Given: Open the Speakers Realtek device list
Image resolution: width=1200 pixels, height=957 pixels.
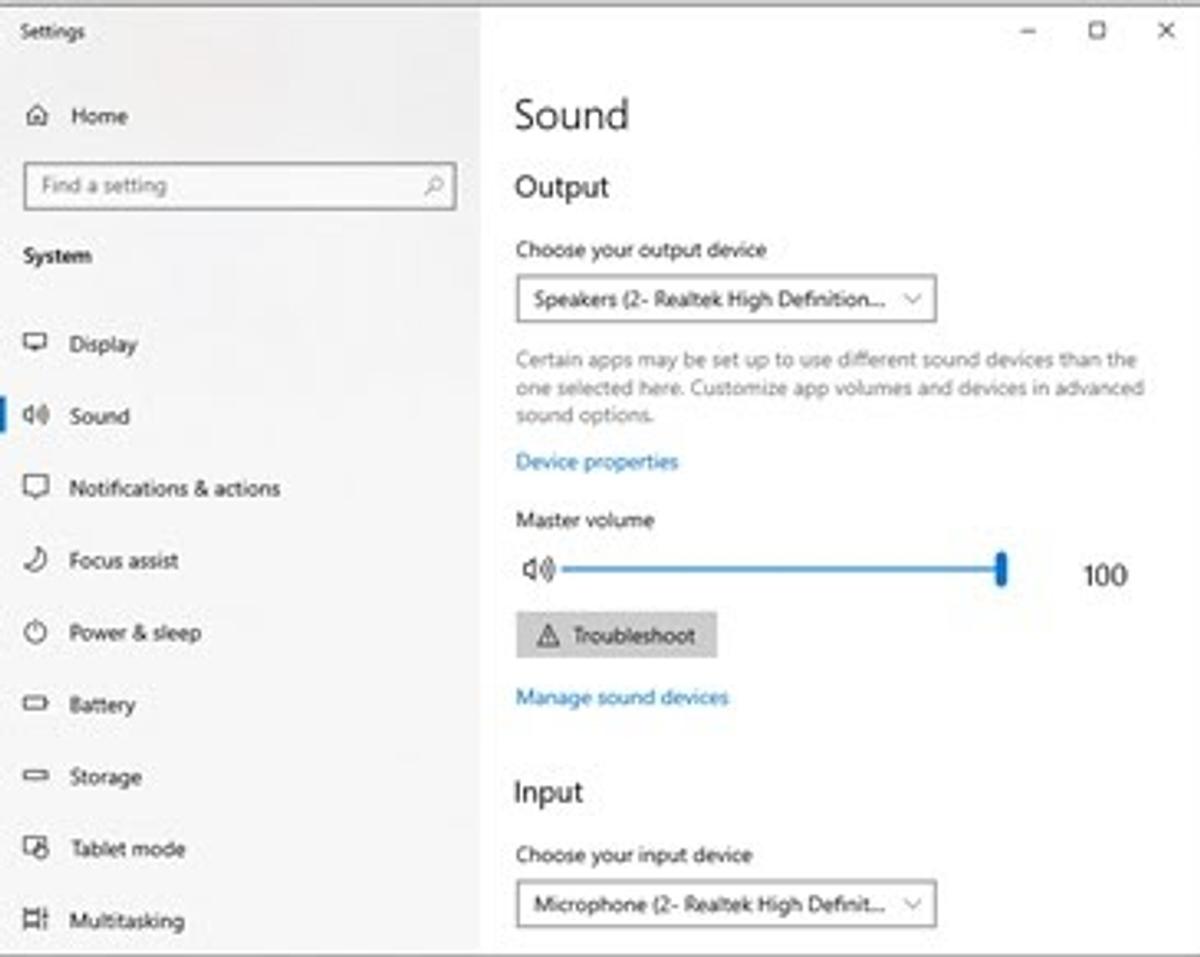Looking at the screenshot, I should (x=725, y=298).
